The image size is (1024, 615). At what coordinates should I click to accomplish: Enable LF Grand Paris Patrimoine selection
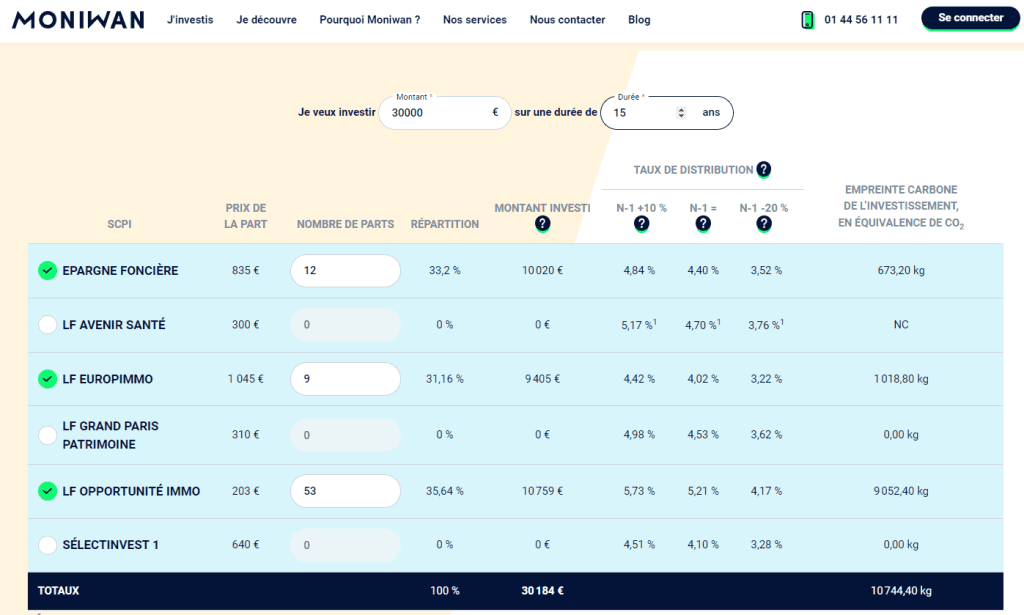tap(47, 434)
